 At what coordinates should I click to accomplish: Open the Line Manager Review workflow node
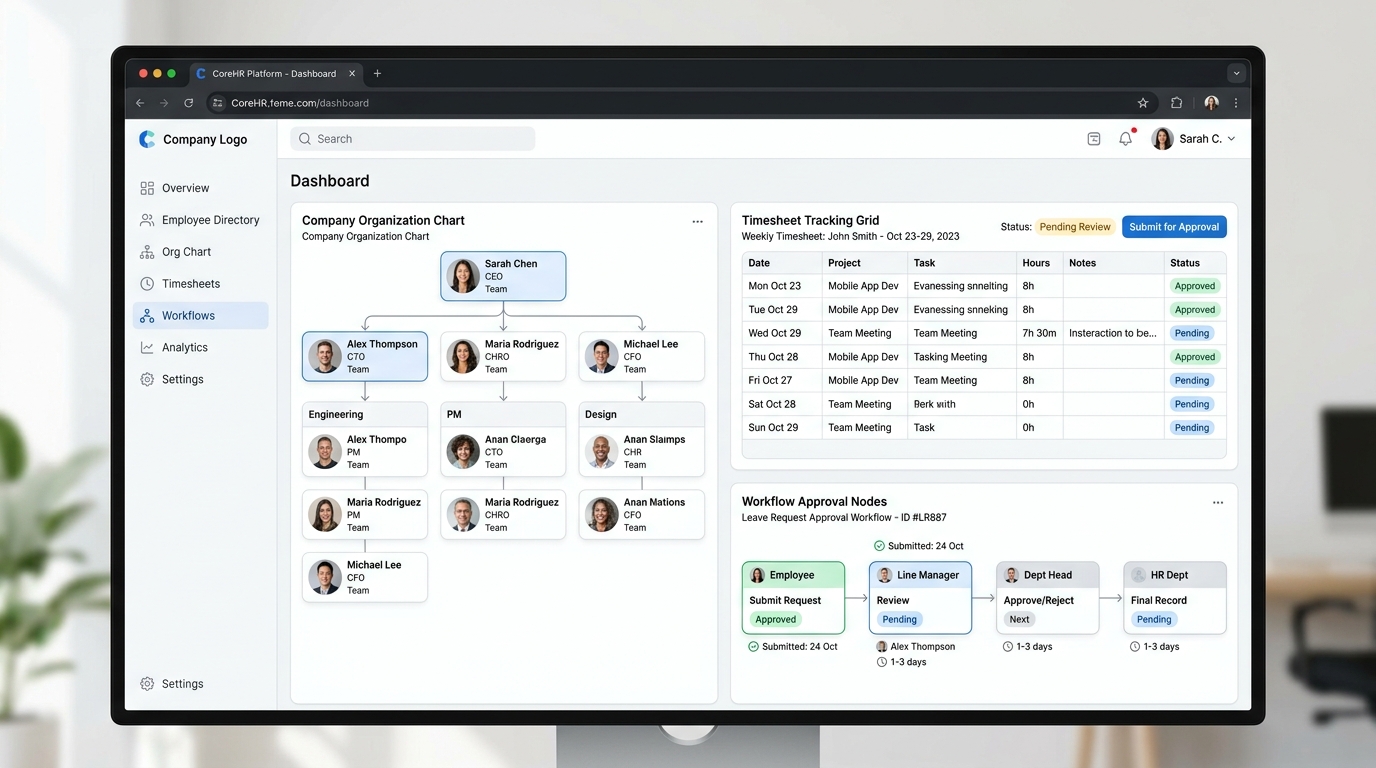920,597
